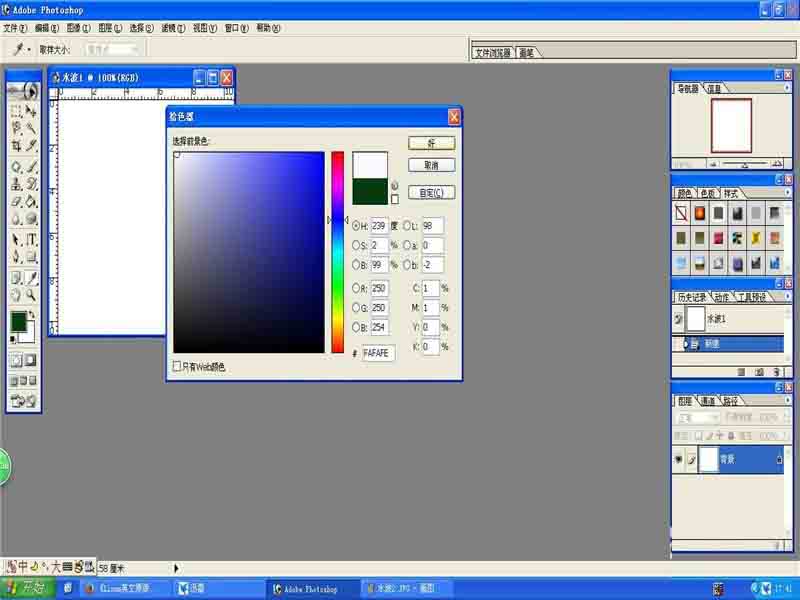Enable 只有Web颜色 checkbox
The height and width of the screenshot is (600, 800).
[x=177, y=366]
